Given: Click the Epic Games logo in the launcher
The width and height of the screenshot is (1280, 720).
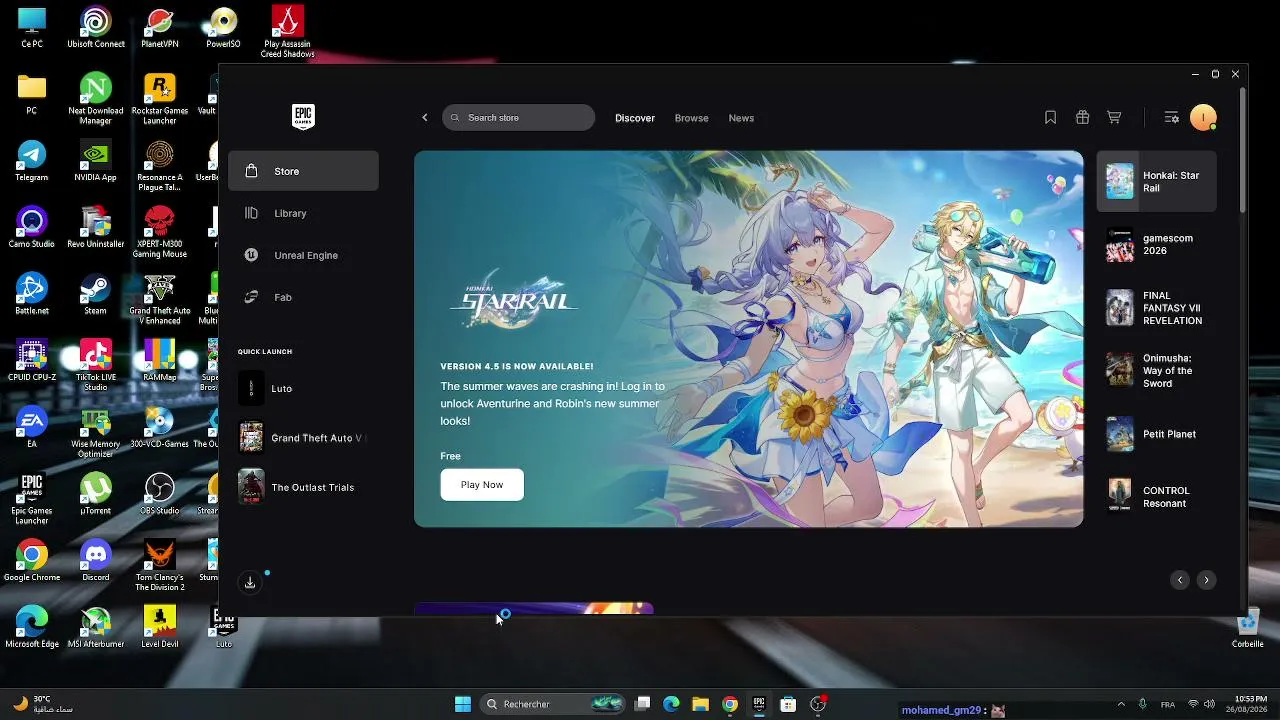Looking at the screenshot, I should click(x=303, y=117).
